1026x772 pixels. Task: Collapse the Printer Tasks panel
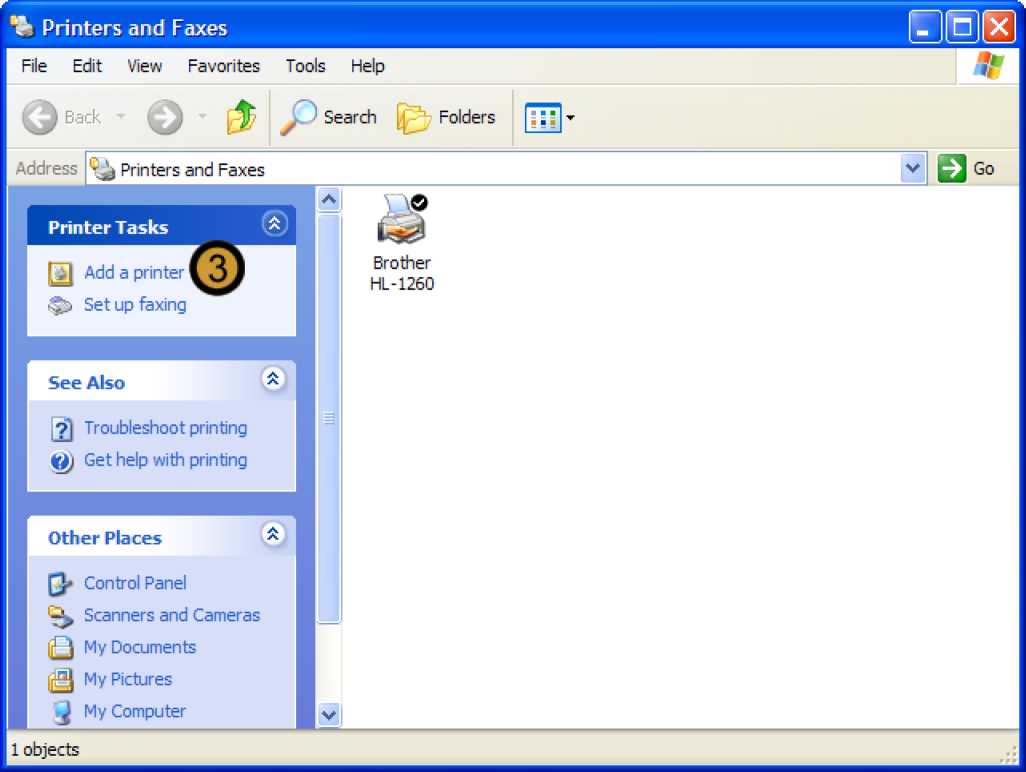[274, 224]
